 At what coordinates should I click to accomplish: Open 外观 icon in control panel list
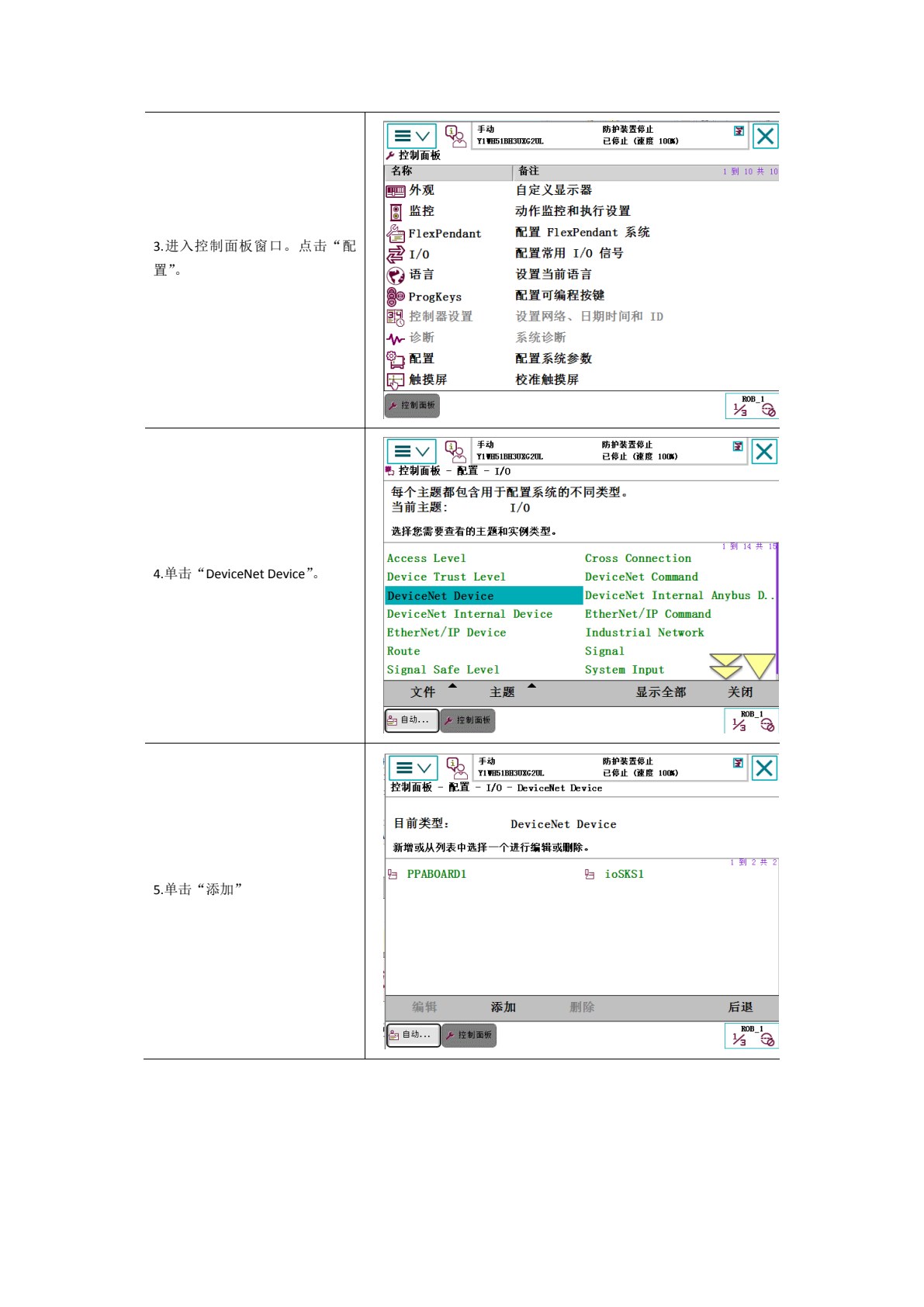396,191
